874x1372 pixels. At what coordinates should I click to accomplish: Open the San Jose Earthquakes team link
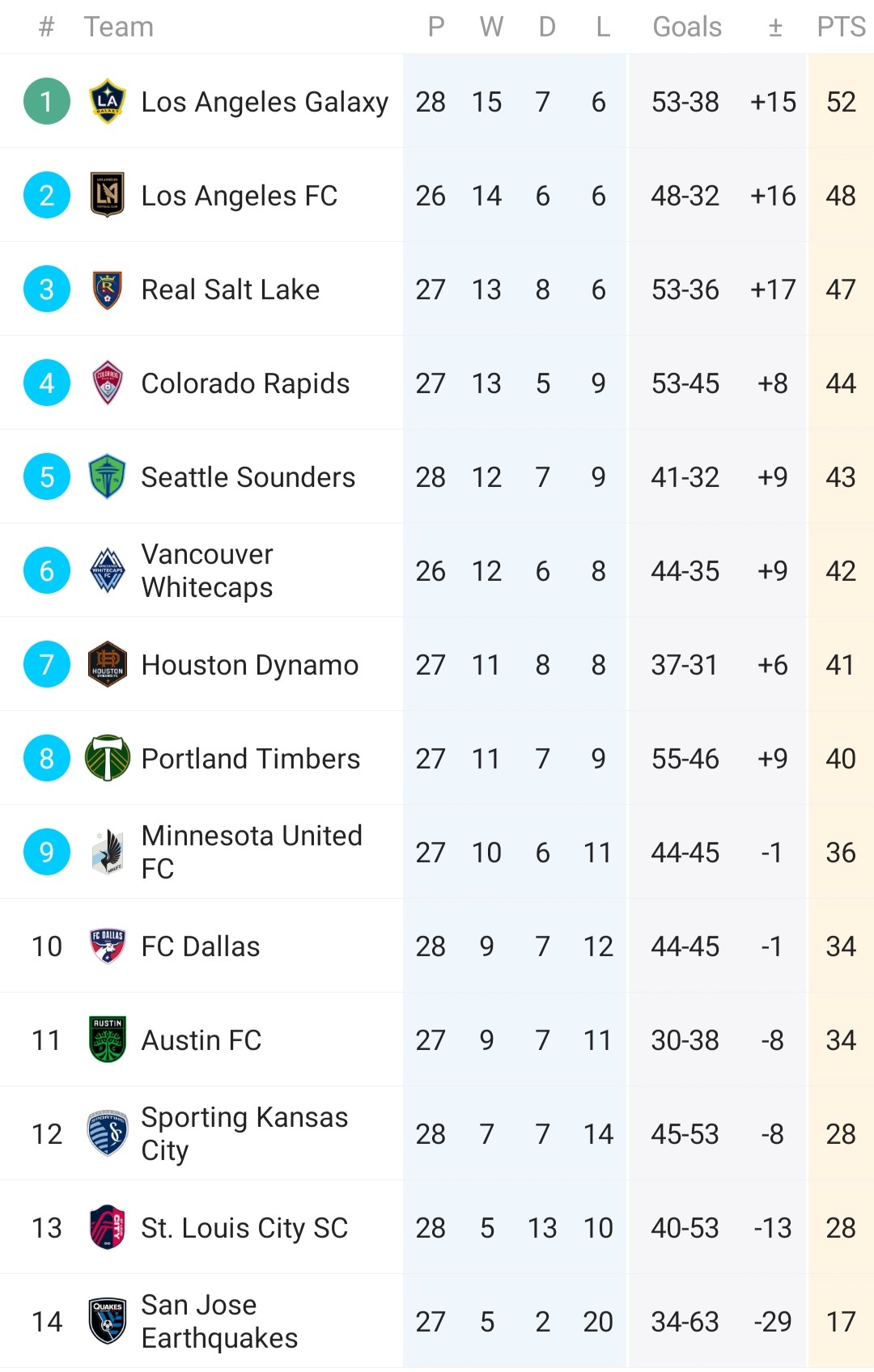pos(219,1321)
